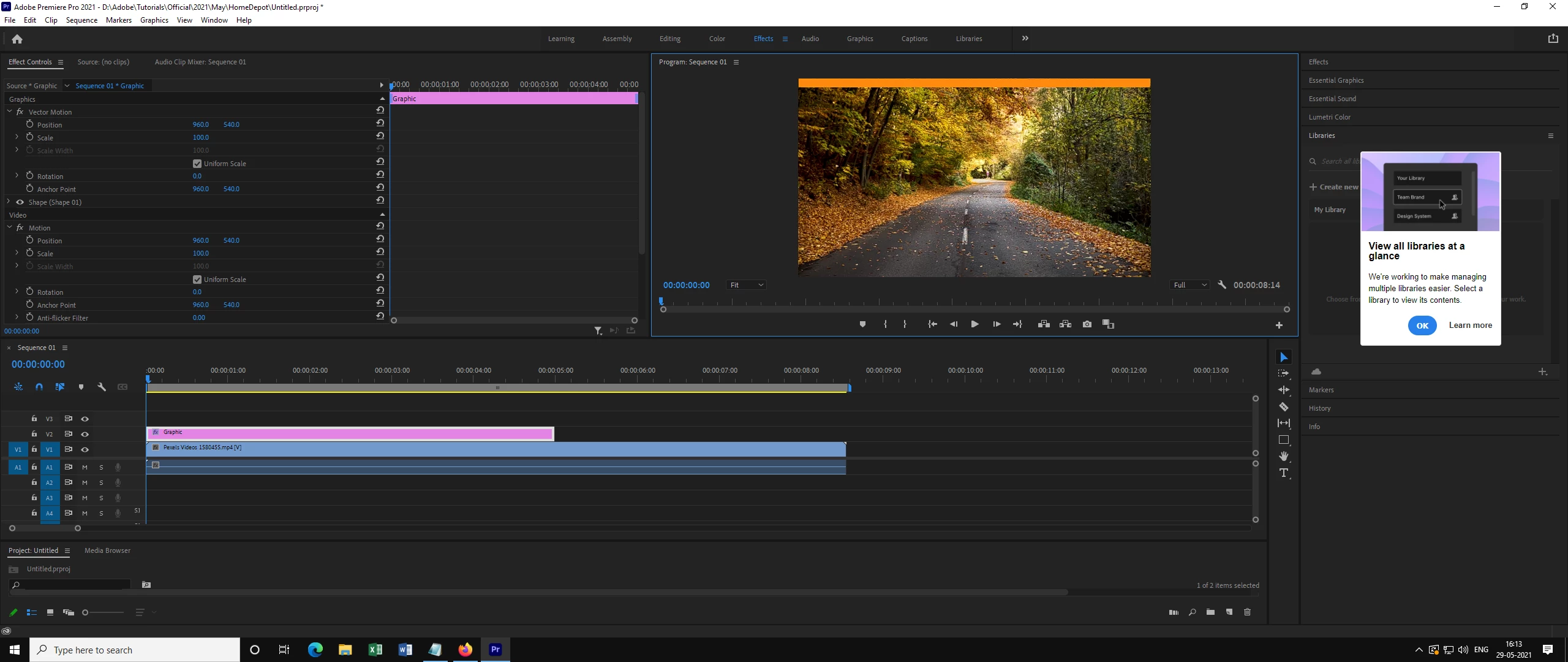Click Learn more link
This screenshot has height=662, width=1568.
pos(1470,325)
